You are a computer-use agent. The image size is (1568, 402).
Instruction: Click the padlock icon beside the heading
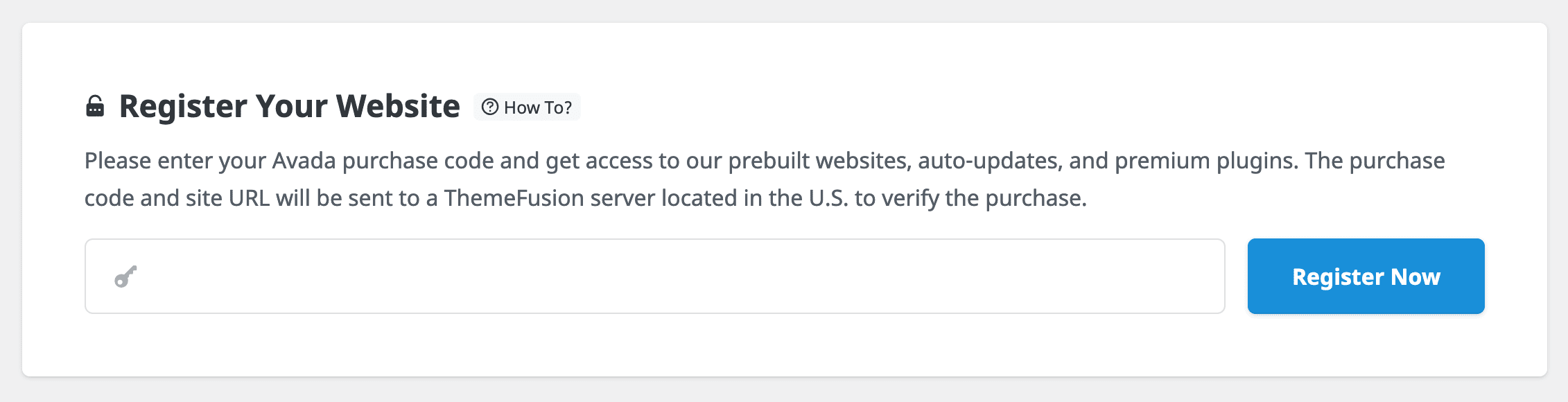pos(95,107)
